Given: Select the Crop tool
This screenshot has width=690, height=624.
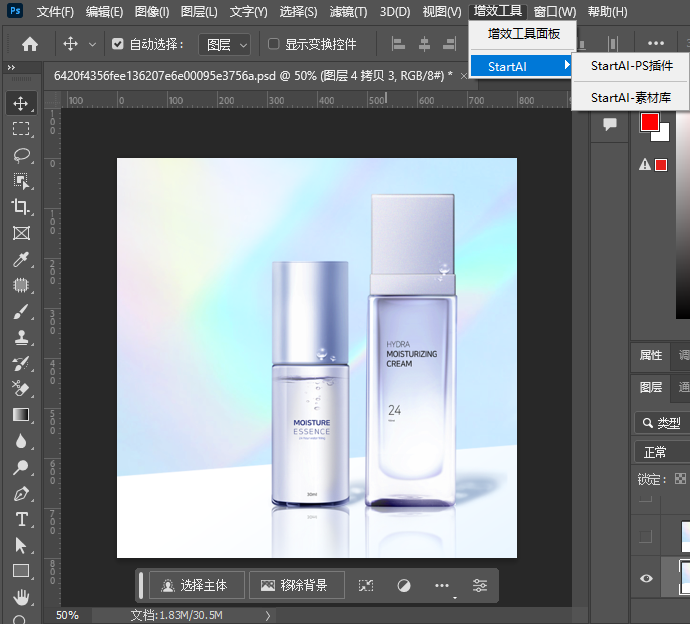Looking at the screenshot, I should point(20,206).
